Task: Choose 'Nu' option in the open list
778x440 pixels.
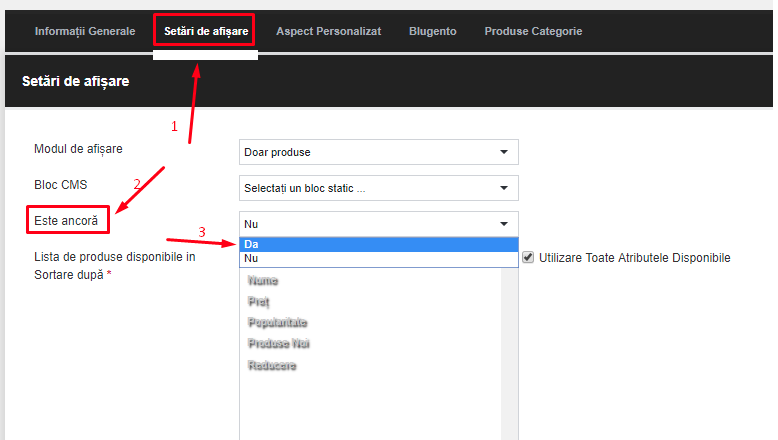Action: [379, 258]
